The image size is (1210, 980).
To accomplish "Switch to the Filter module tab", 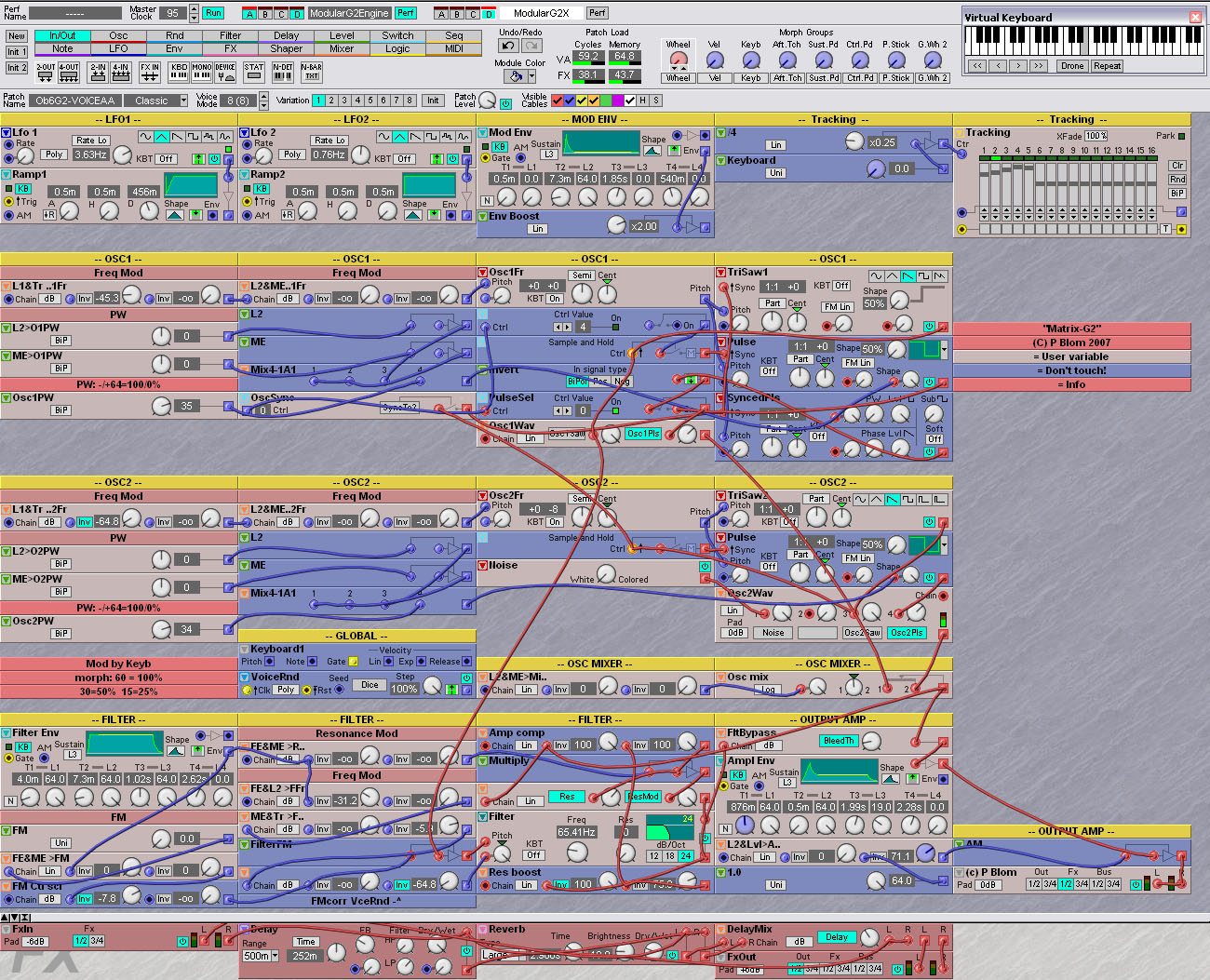I will pyautogui.click(x=230, y=35).
